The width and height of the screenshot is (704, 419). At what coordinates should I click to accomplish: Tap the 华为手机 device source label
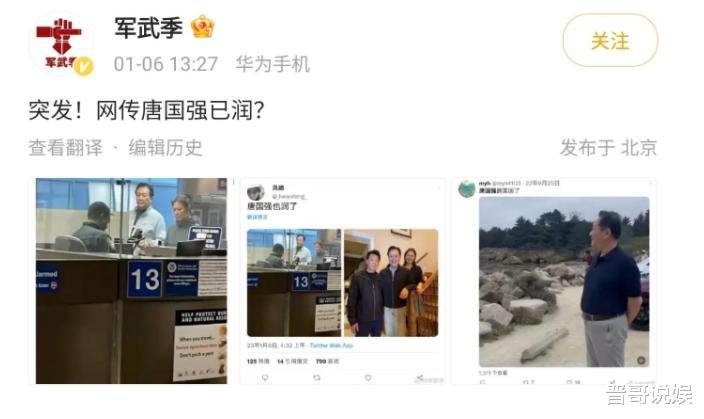coord(273,64)
